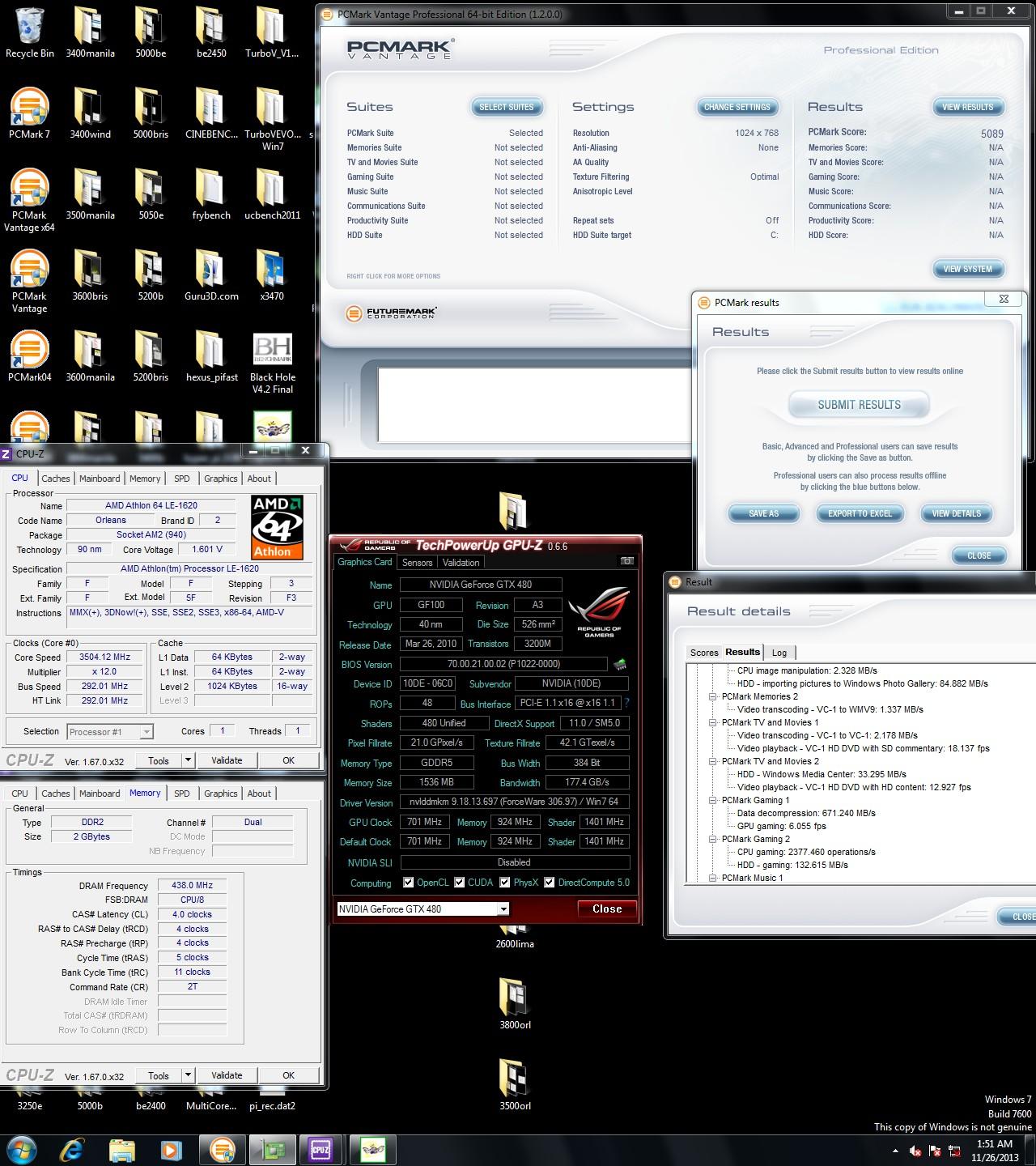Open the PCMark 7 desktop shortcut

(x=29, y=113)
